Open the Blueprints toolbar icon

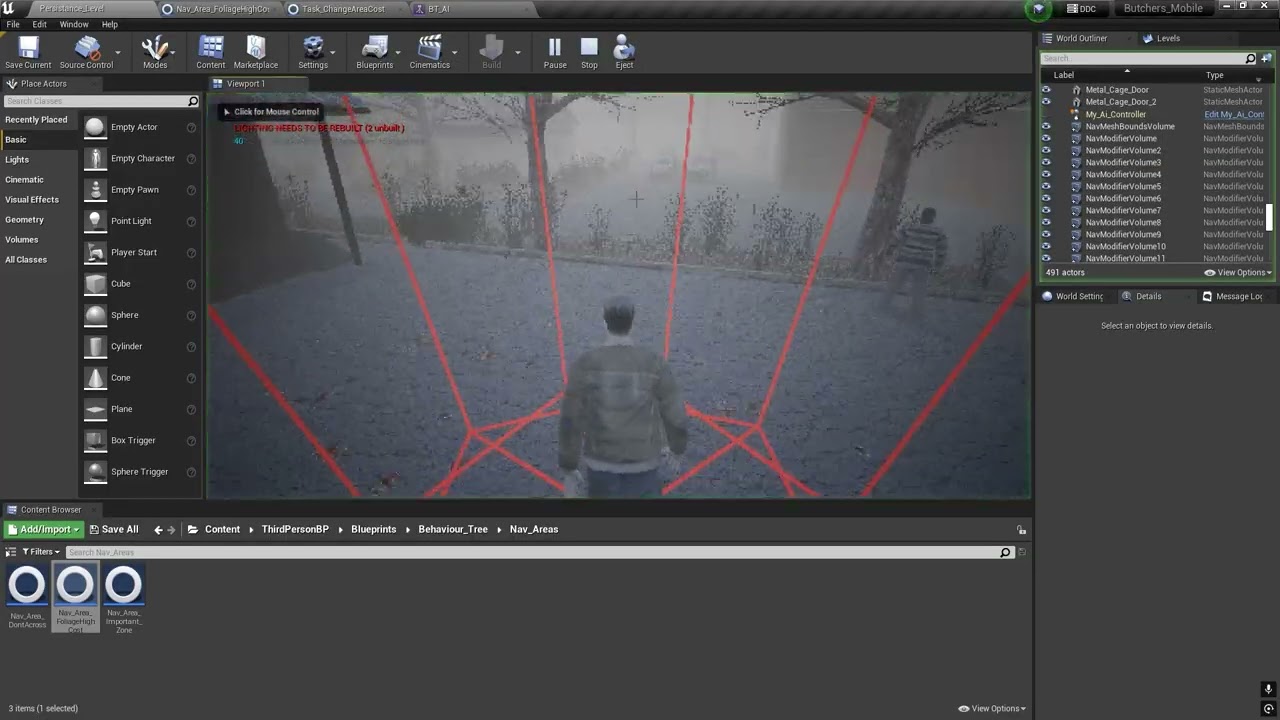(x=375, y=48)
